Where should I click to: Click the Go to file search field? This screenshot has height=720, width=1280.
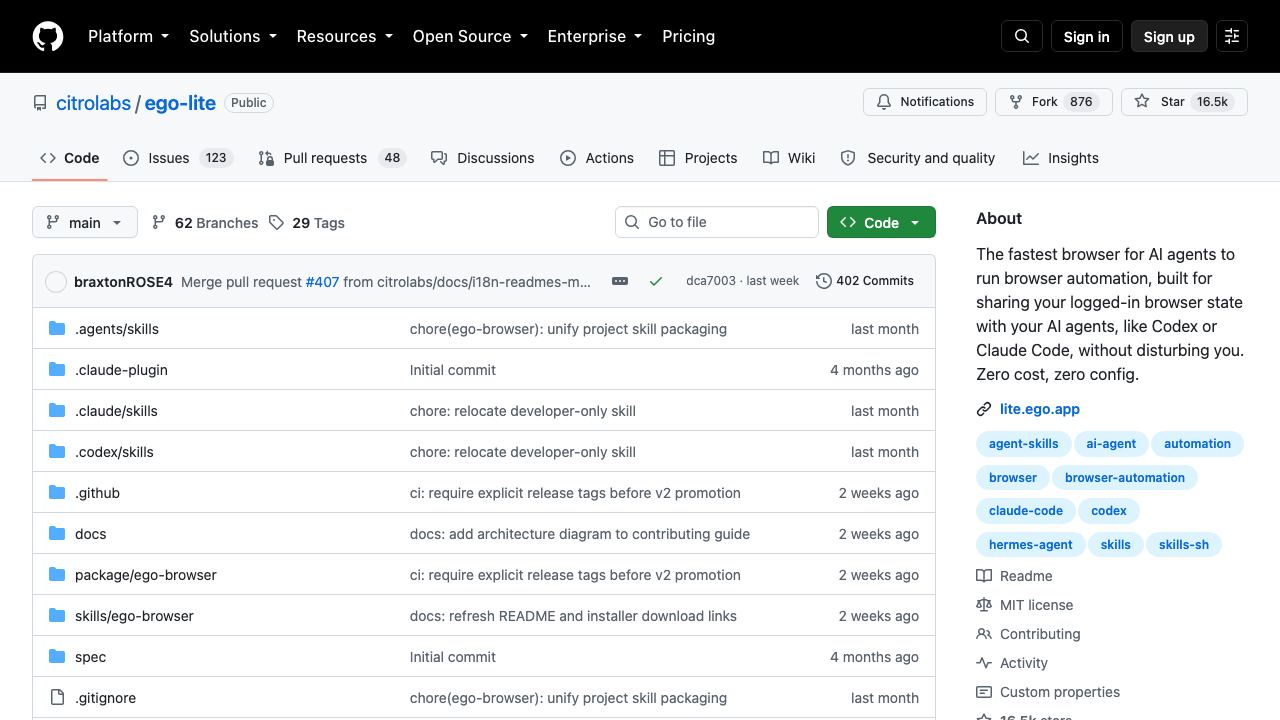pyautogui.click(x=717, y=222)
